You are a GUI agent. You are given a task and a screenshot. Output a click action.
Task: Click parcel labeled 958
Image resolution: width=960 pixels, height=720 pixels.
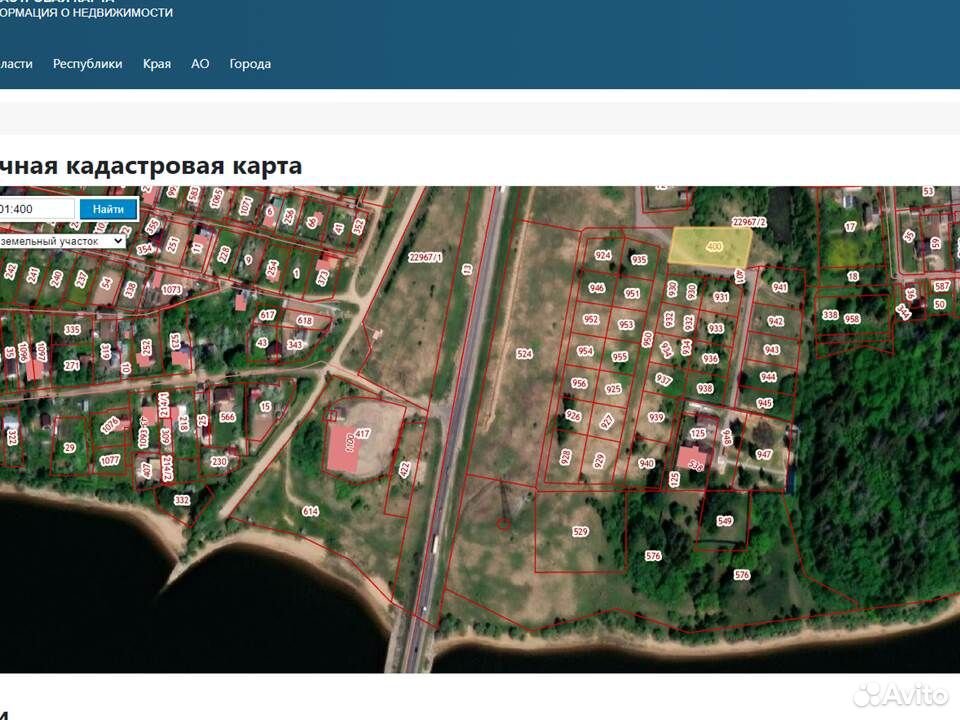tap(852, 318)
